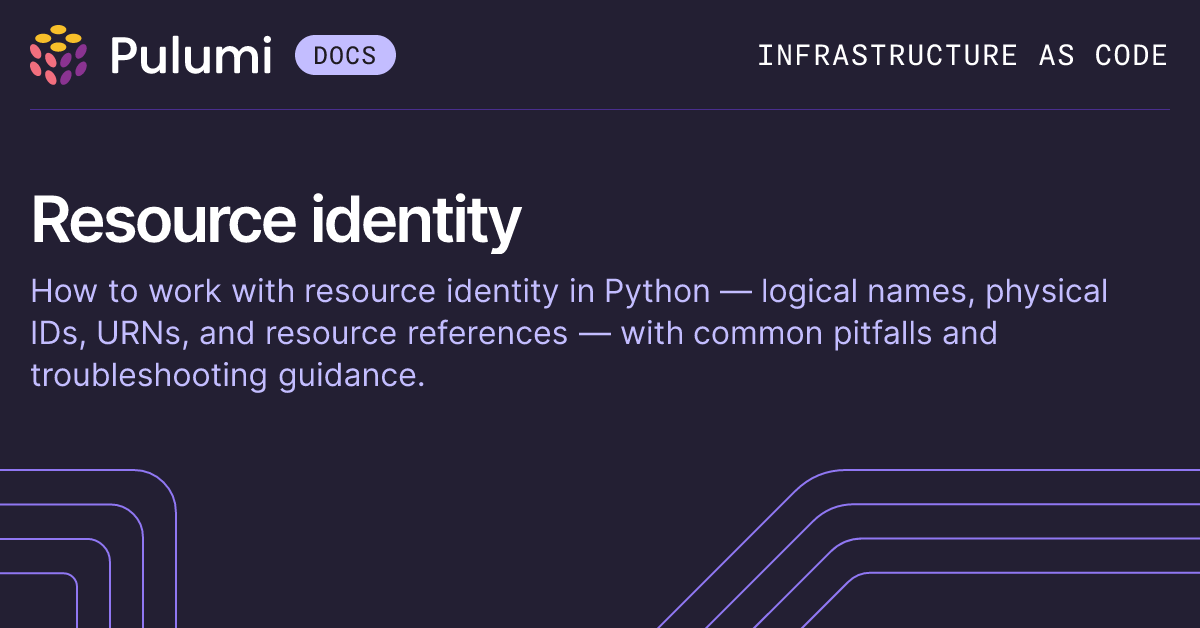Click the description paragraph starting "How to work"

coord(570,334)
